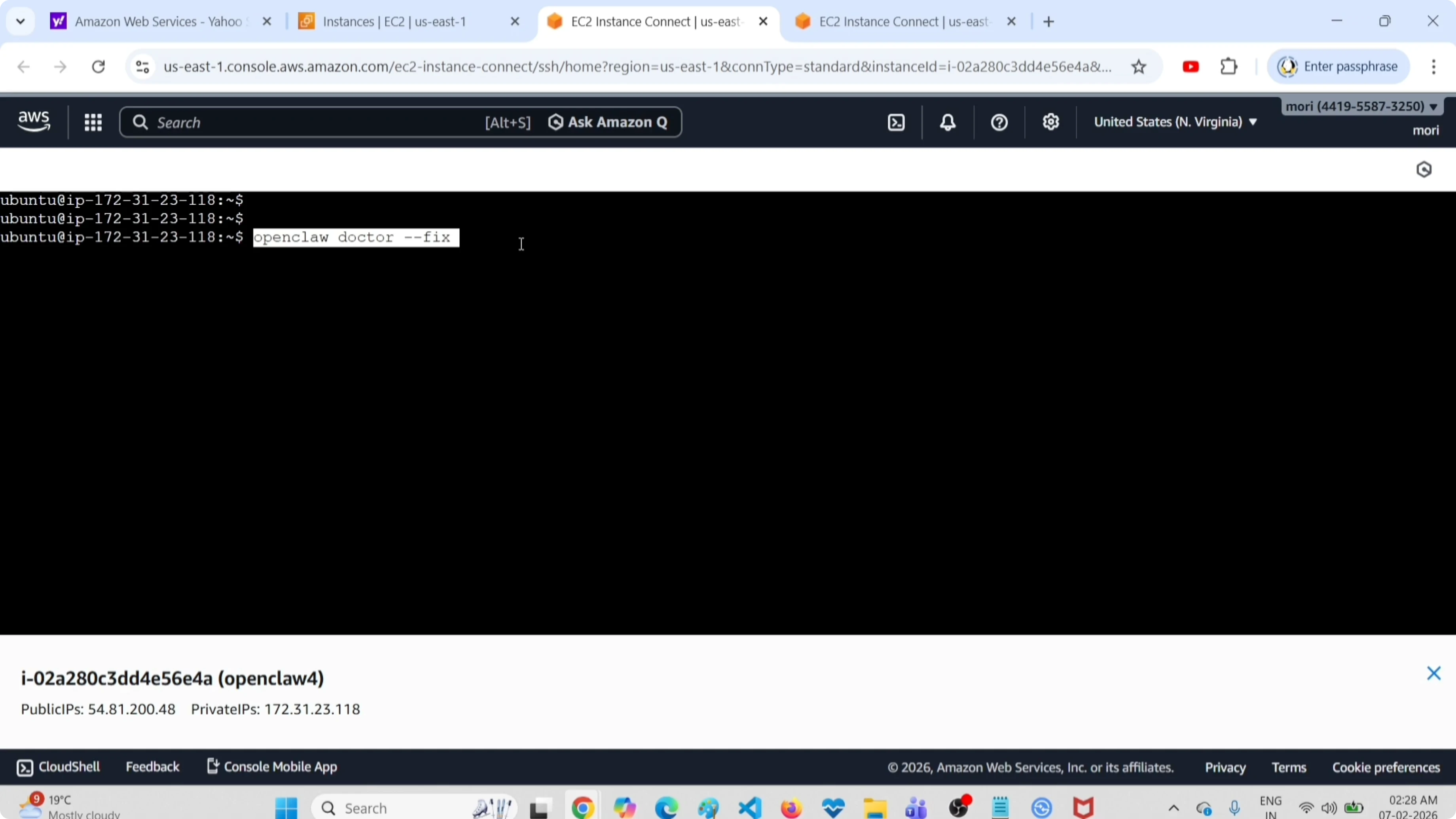
Task: Close the instance info panel
Action: pyautogui.click(x=1433, y=673)
